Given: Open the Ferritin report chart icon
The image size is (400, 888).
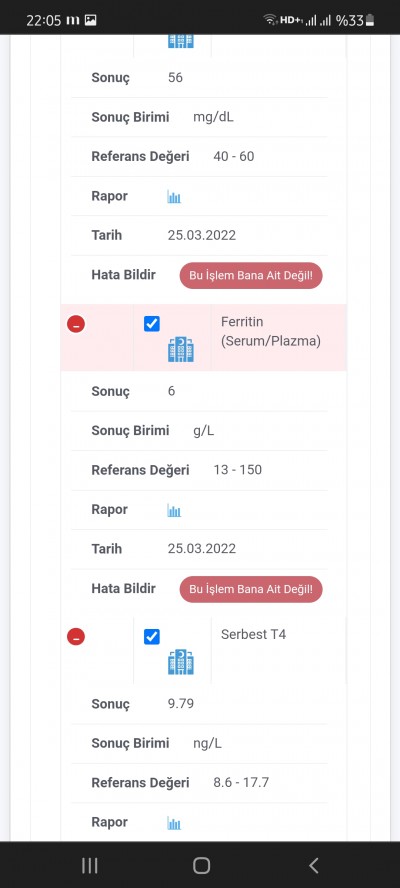Looking at the screenshot, I should click(x=174, y=510).
